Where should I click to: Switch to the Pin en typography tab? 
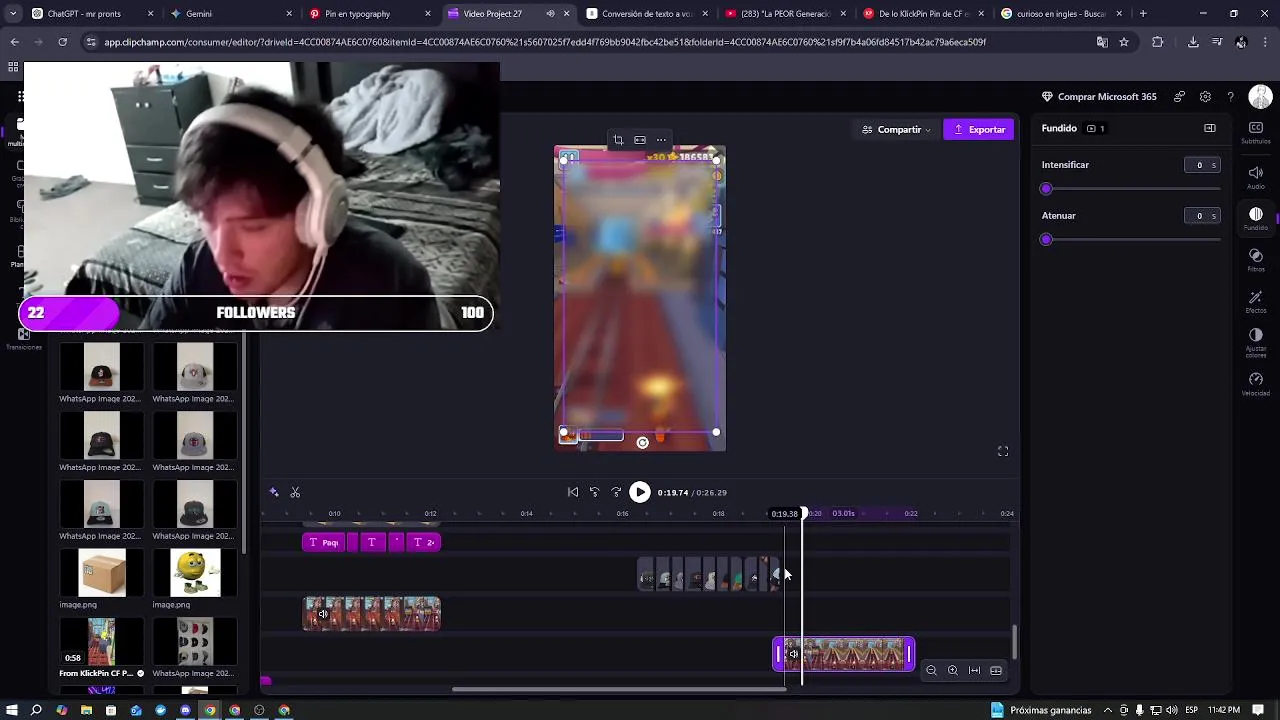[370, 14]
